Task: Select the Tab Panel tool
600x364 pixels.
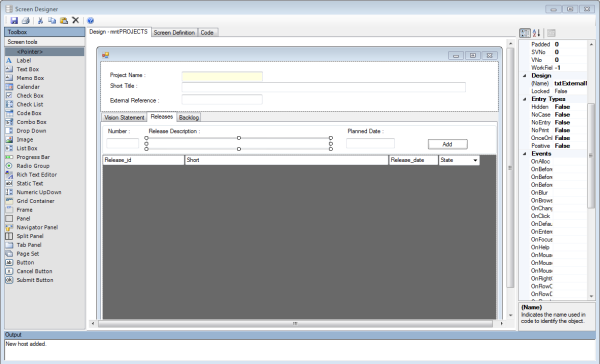Action: (x=45, y=245)
